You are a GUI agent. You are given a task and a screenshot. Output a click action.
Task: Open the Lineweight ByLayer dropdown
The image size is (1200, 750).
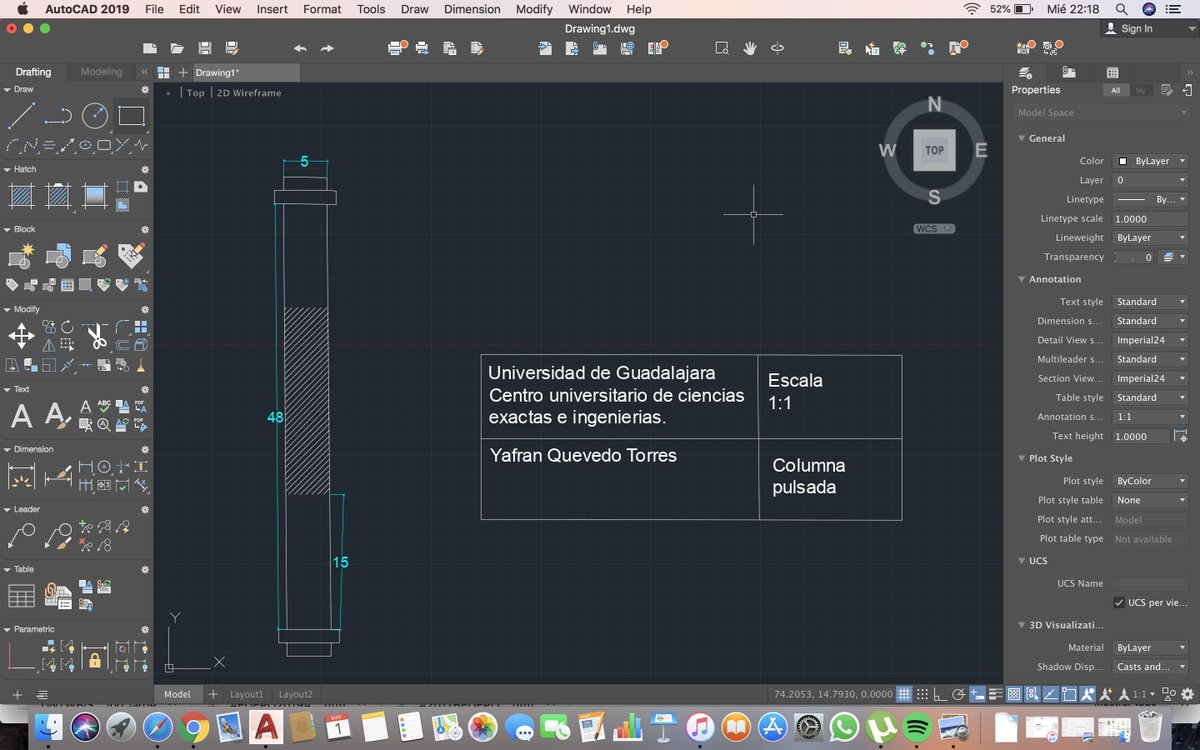tap(1150, 238)
